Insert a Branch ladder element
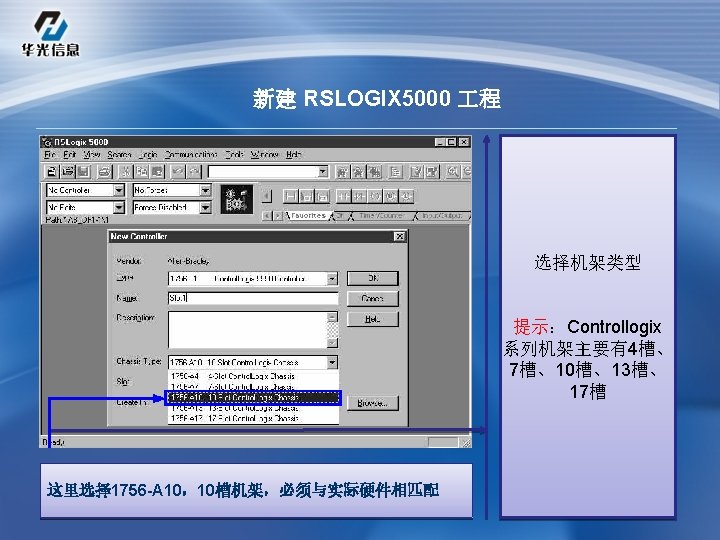Image resolution: width=720 pixels, height=540 pixels. tap(307, 197)
